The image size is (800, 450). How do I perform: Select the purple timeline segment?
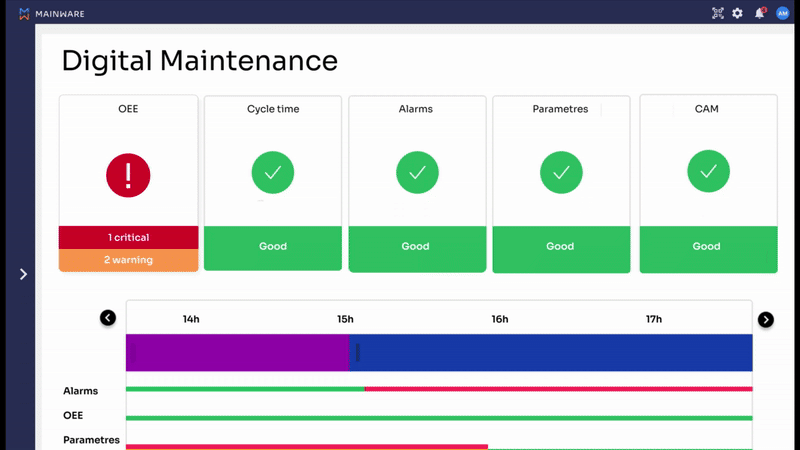click(x=237, y=353)
